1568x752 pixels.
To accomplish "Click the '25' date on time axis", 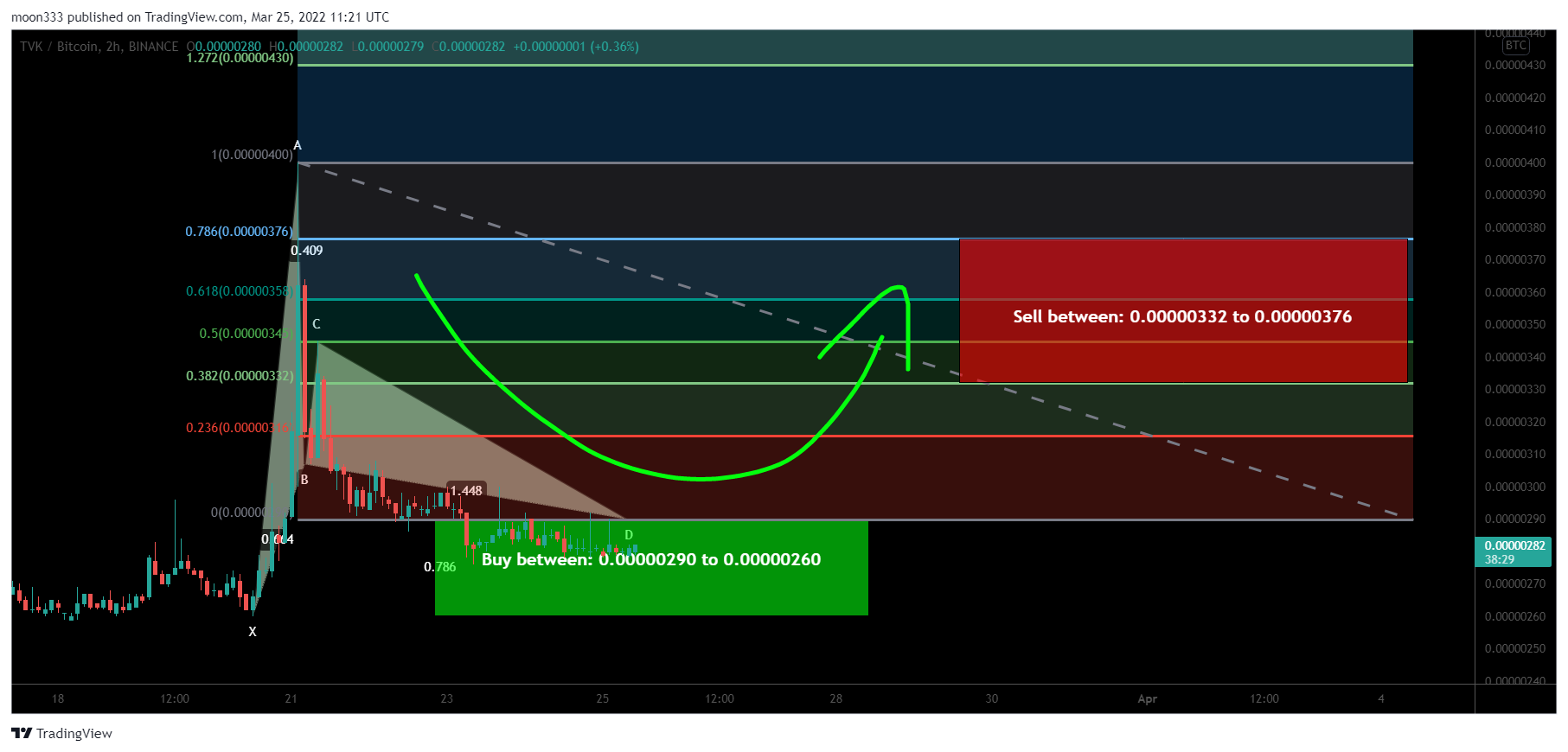I will tap(602, 698).
